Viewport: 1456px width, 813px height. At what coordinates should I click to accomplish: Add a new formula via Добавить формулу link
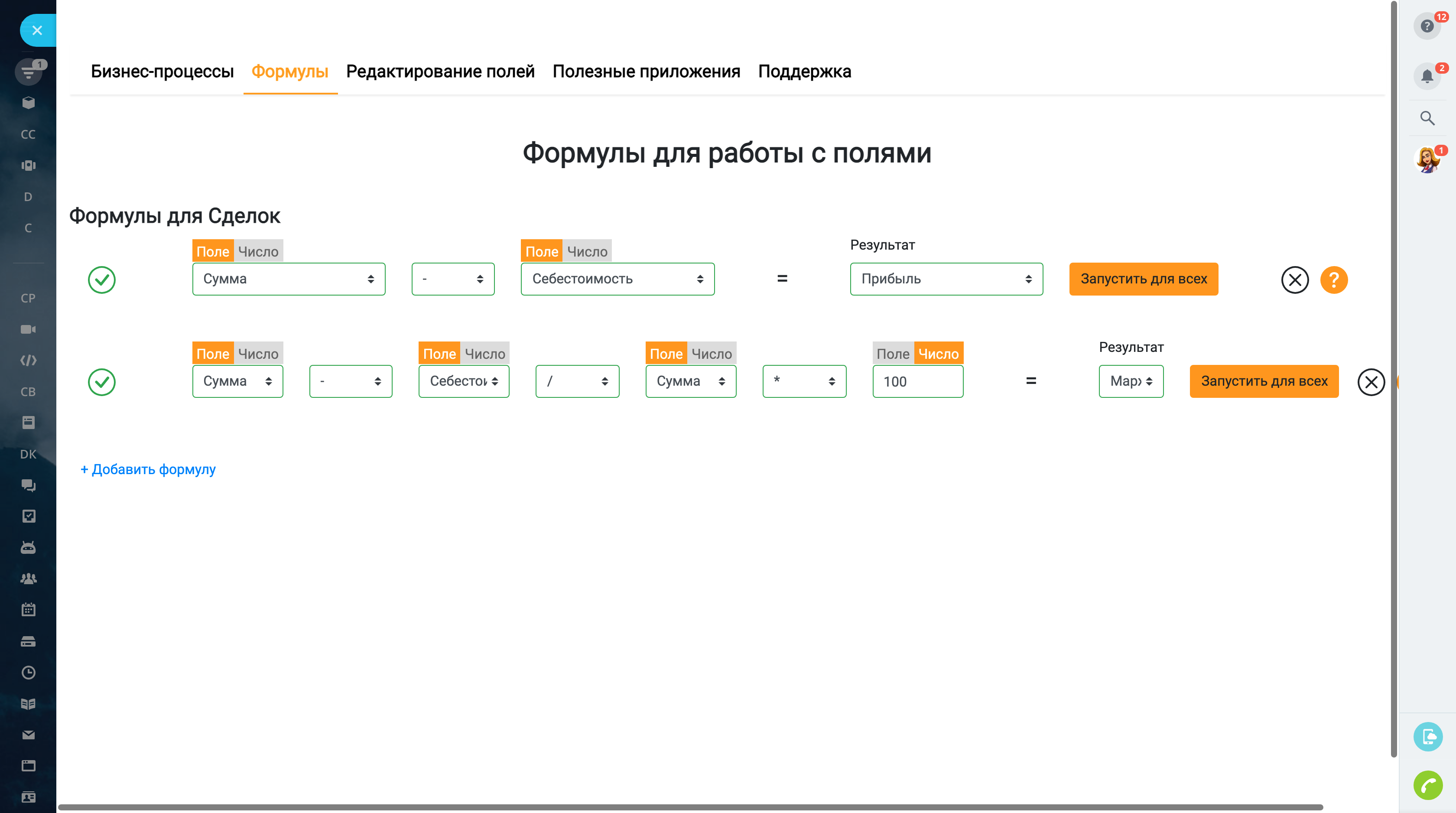click(148, 469)
